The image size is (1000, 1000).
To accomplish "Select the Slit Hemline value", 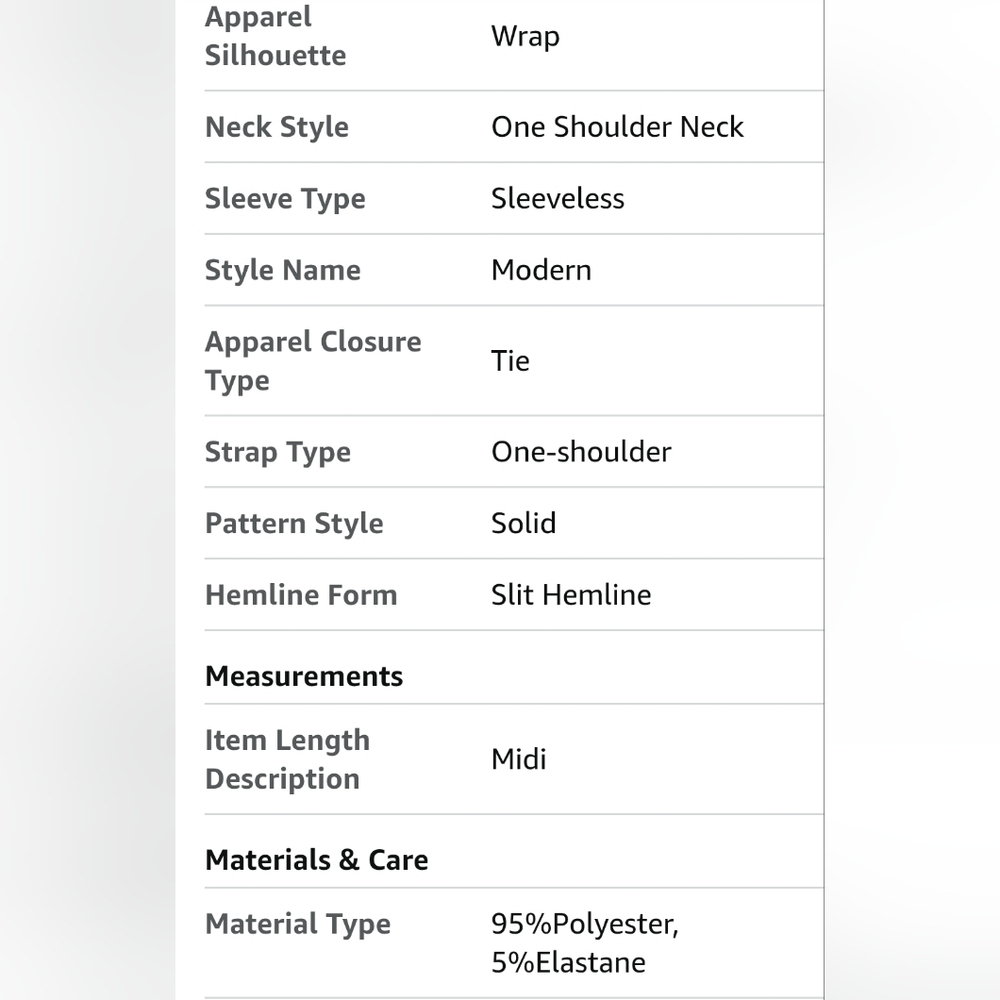I will [571, 595].
